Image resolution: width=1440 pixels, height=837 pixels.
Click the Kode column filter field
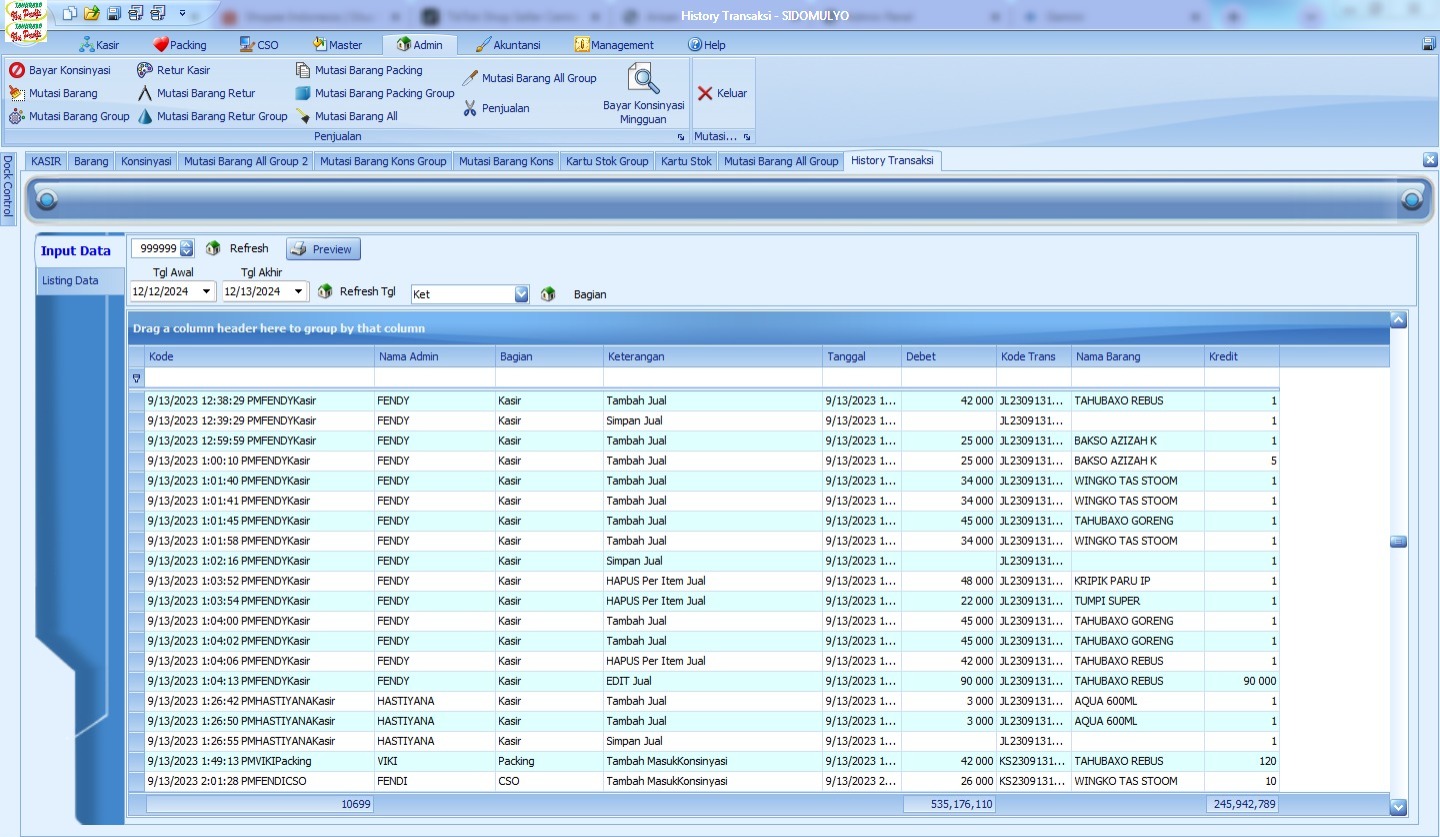[x=260, y=378]
